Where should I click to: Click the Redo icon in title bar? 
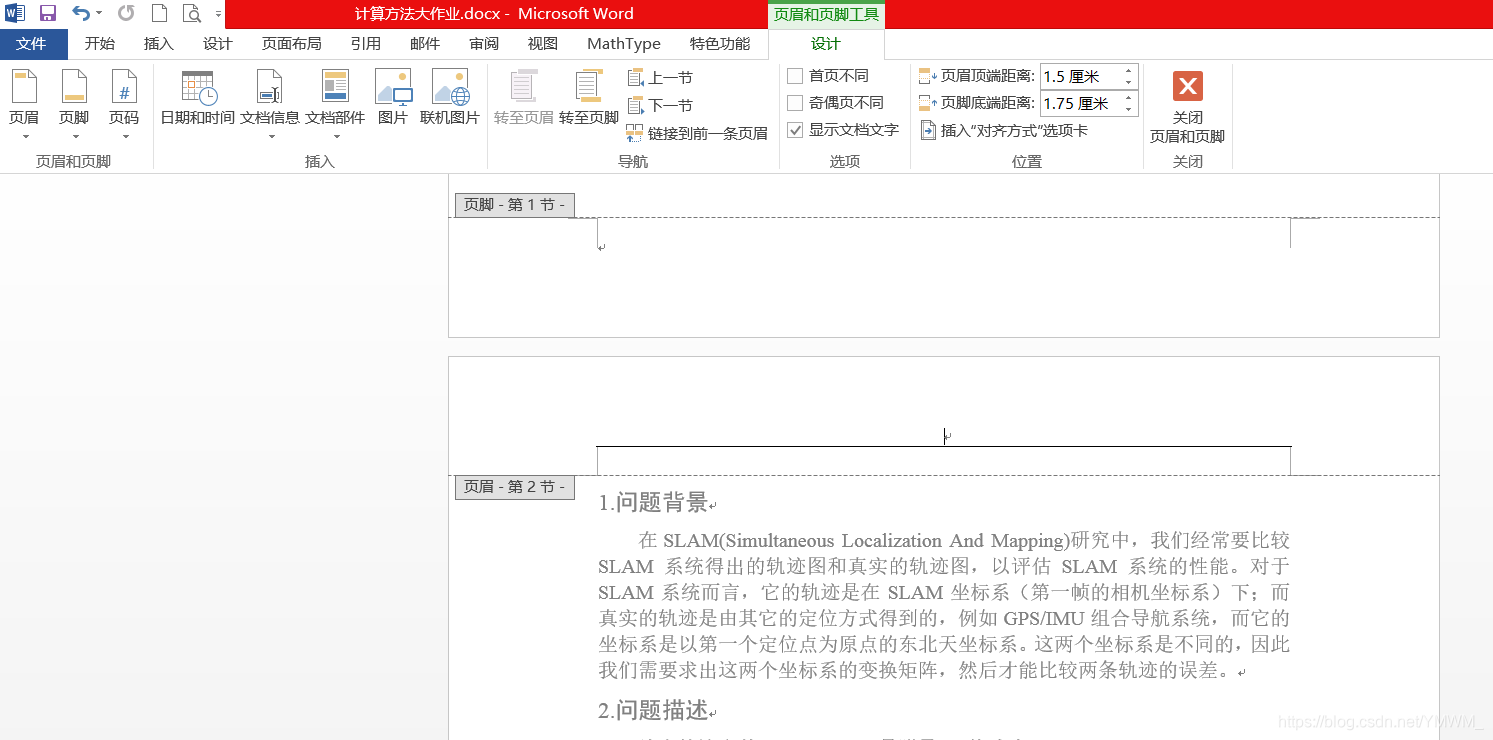(126, 14)
